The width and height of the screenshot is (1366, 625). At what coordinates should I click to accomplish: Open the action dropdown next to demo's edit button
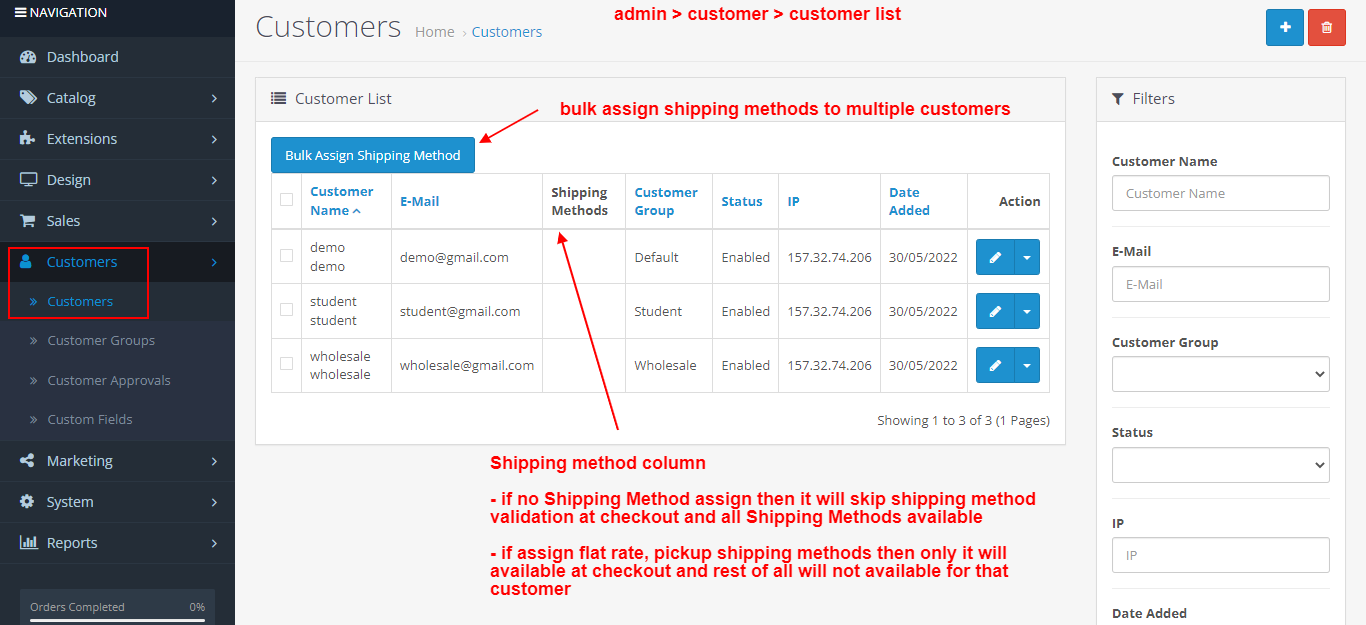click(x=1028, y=256)
